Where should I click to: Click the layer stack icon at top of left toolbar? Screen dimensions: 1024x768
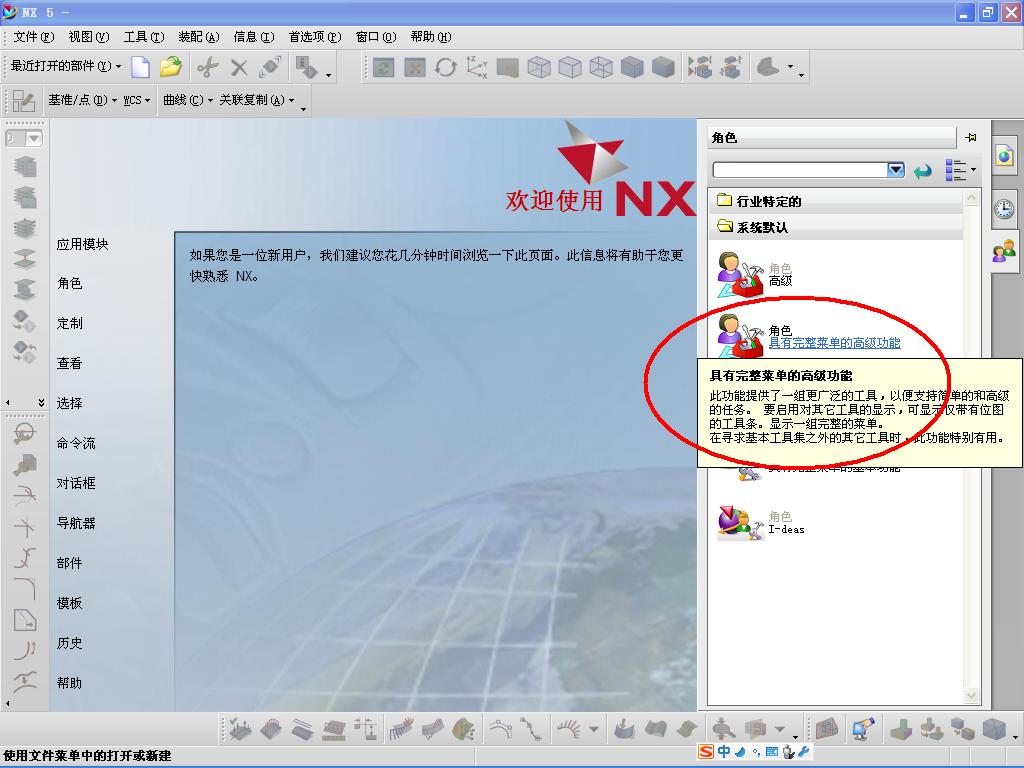[25, 167]
